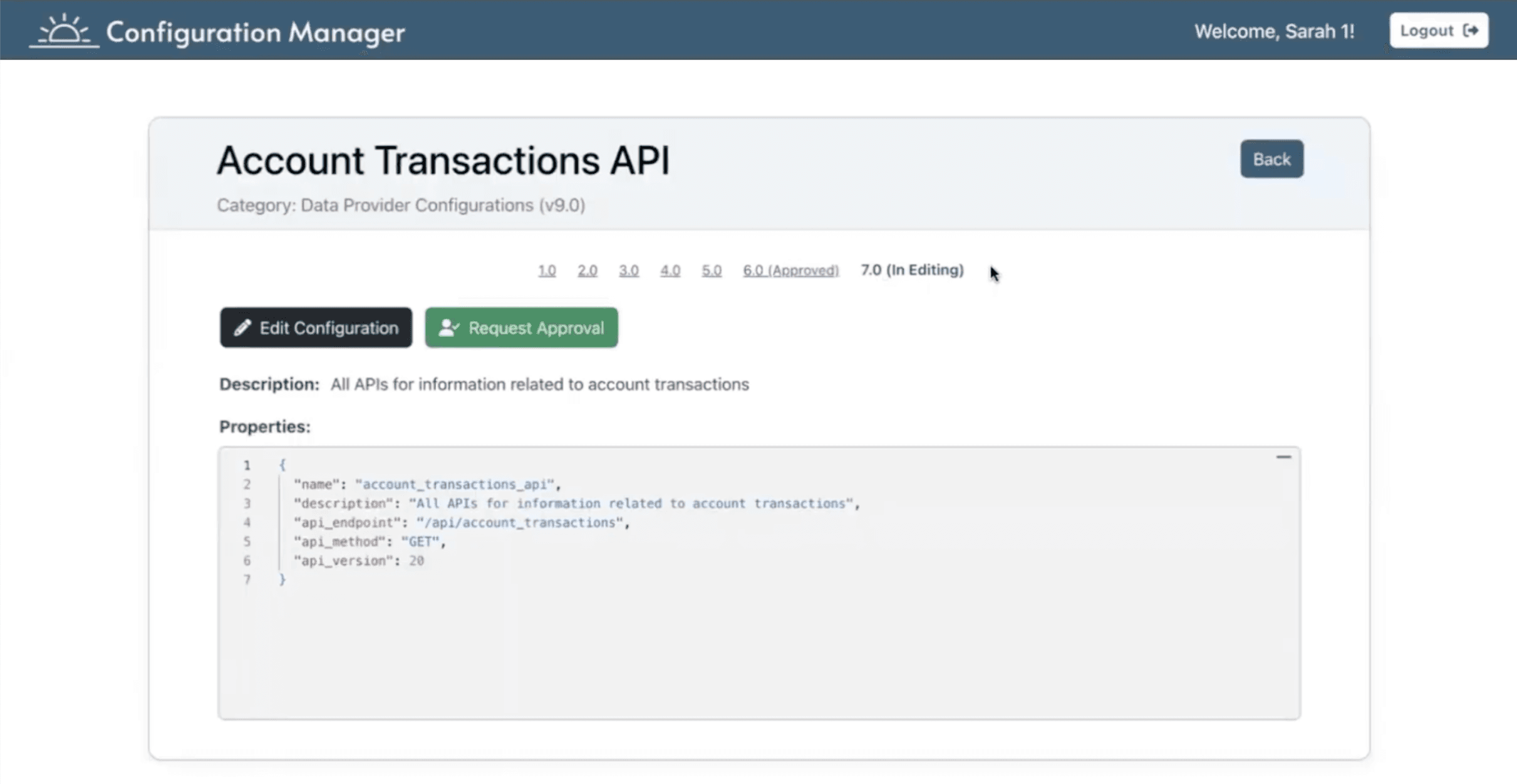Click the approval person icon on Request Approval
Image resolution: width=1517 pixels, height=784 pixels.
(448, 327)
